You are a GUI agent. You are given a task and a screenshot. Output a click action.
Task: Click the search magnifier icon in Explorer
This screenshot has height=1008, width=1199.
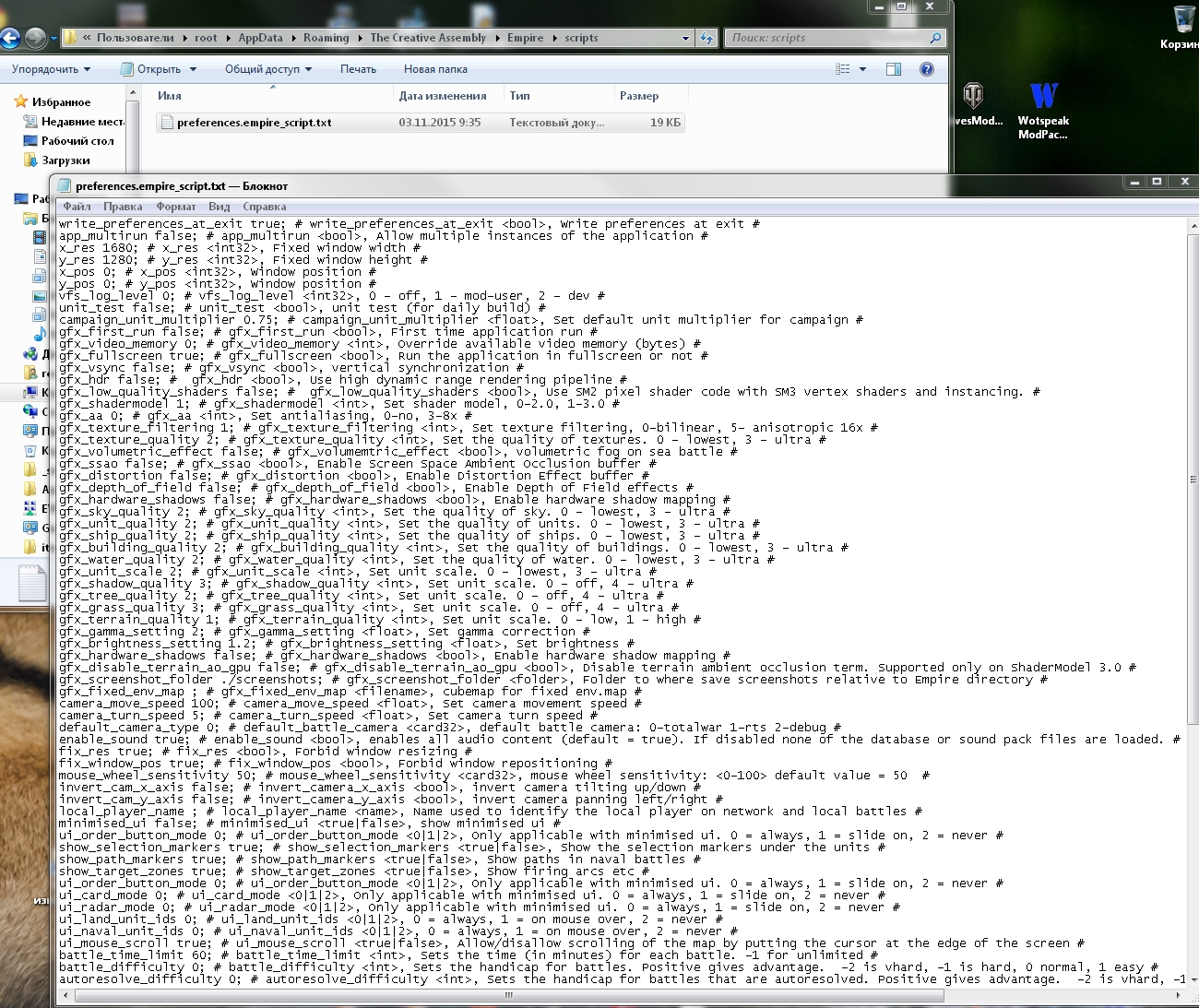tap(935, 38)
